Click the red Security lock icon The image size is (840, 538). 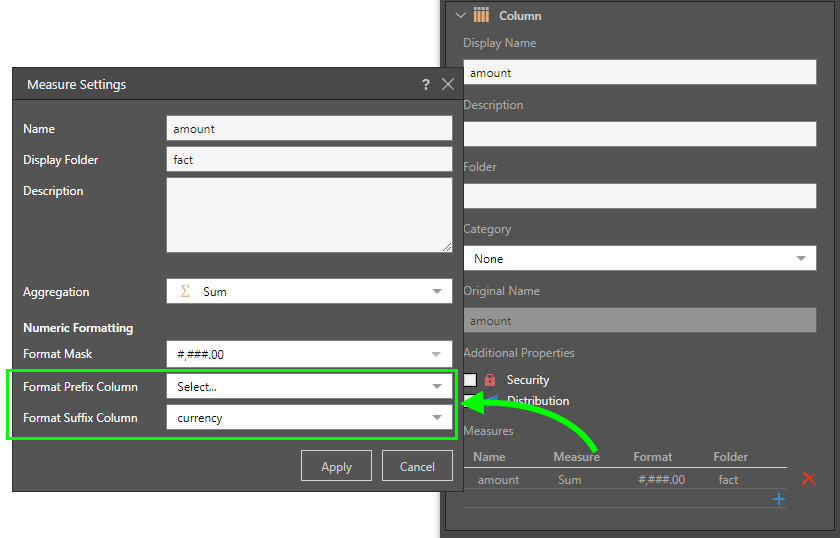(x=490, y=380)
